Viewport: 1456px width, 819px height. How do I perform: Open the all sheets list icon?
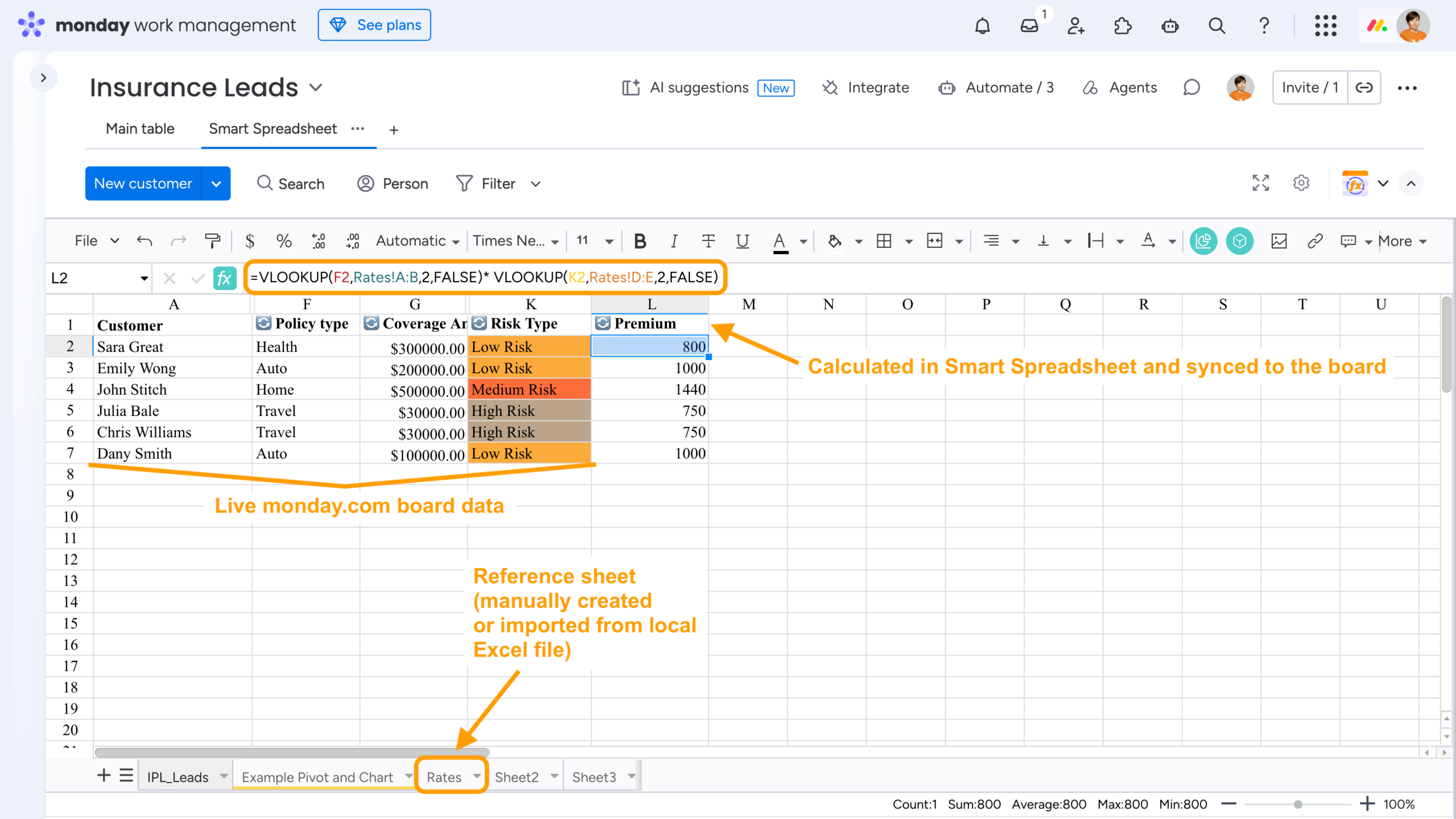[x=126, y=775]
